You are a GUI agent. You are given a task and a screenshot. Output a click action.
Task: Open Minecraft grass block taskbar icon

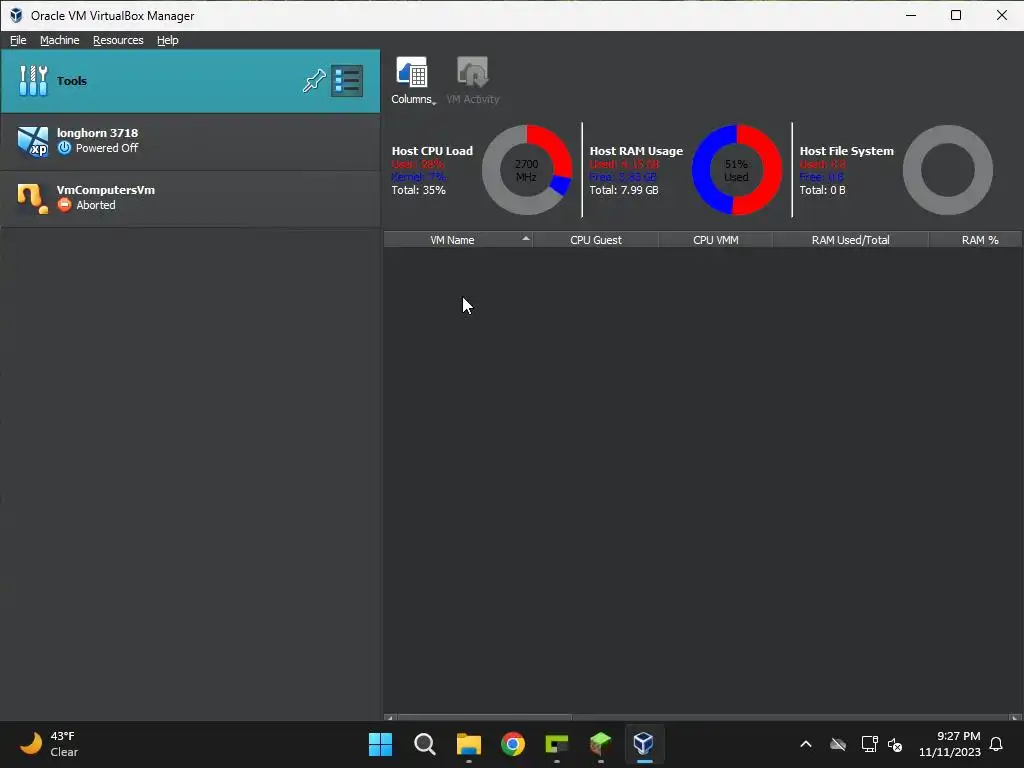[600, 744]
